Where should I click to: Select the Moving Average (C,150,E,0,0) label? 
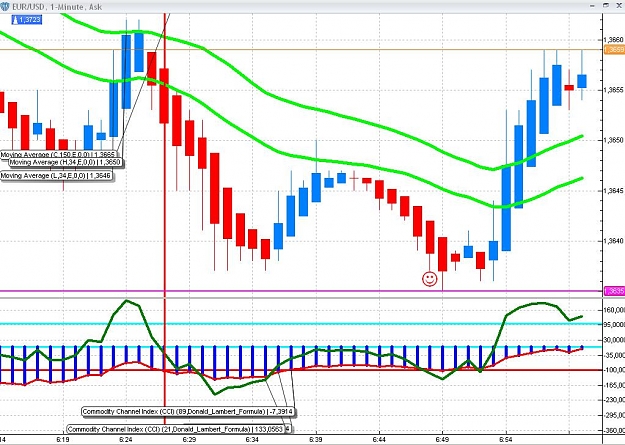click(58, 155)
